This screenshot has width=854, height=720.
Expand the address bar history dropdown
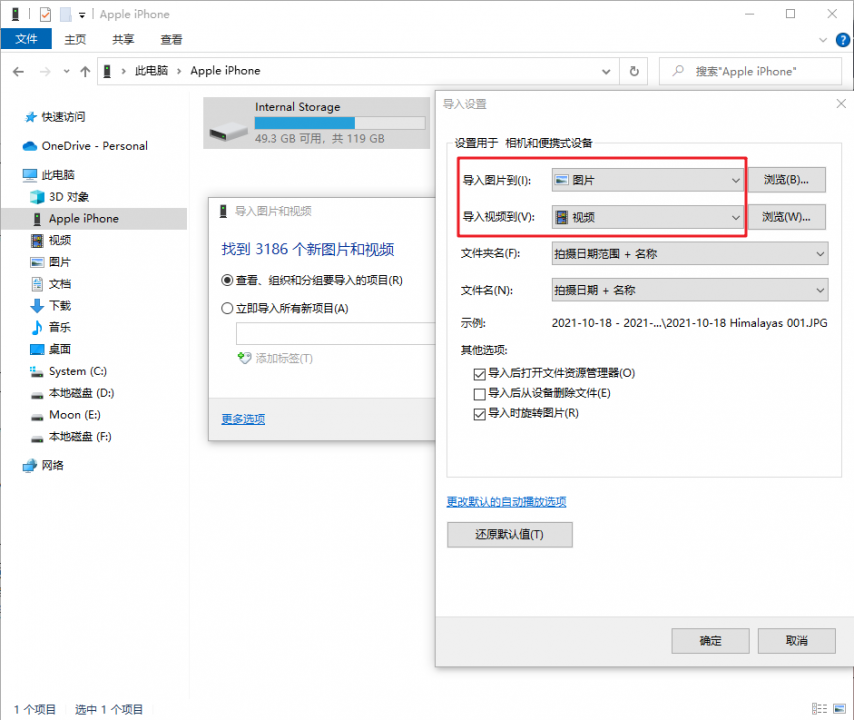click(606, 71)
